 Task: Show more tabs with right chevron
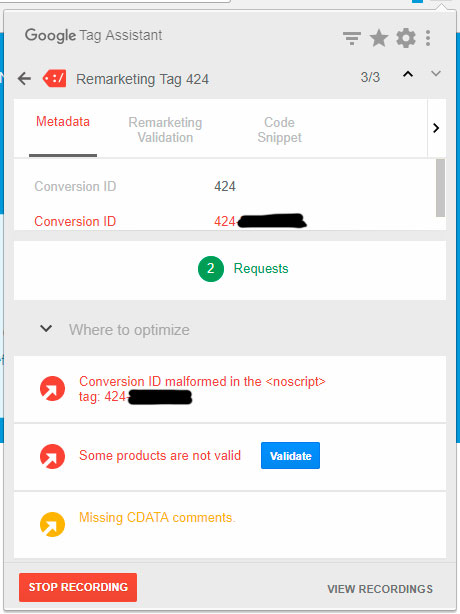pyautogui.click(x=436, y=128)
